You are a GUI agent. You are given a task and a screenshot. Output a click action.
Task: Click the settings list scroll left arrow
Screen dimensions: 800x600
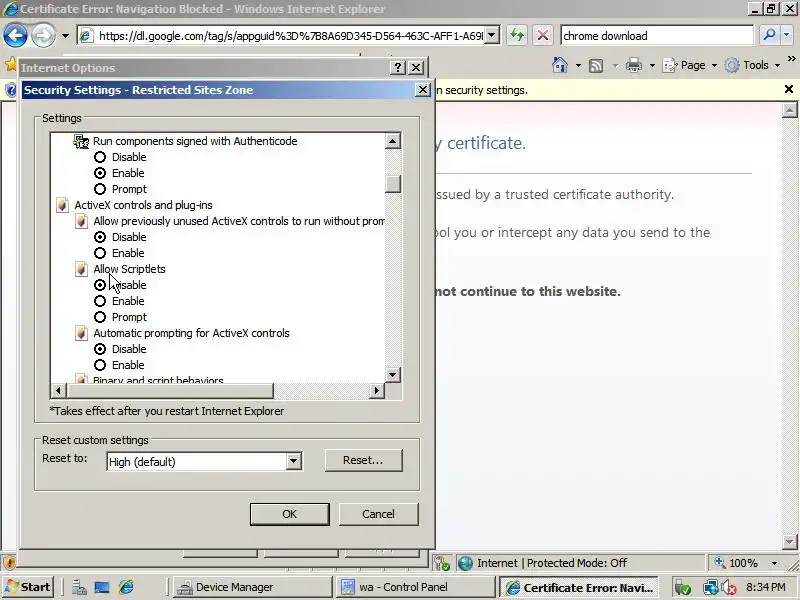point(58,391)
